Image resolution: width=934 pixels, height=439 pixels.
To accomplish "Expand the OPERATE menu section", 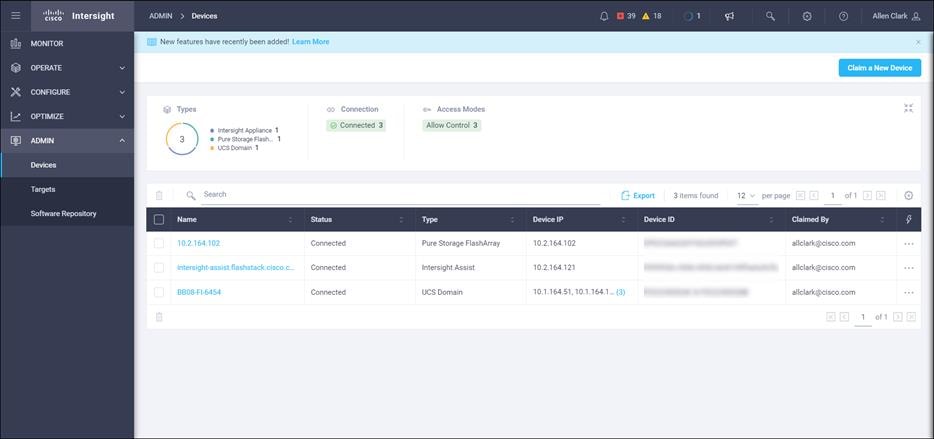I will (x=67, y=68).
